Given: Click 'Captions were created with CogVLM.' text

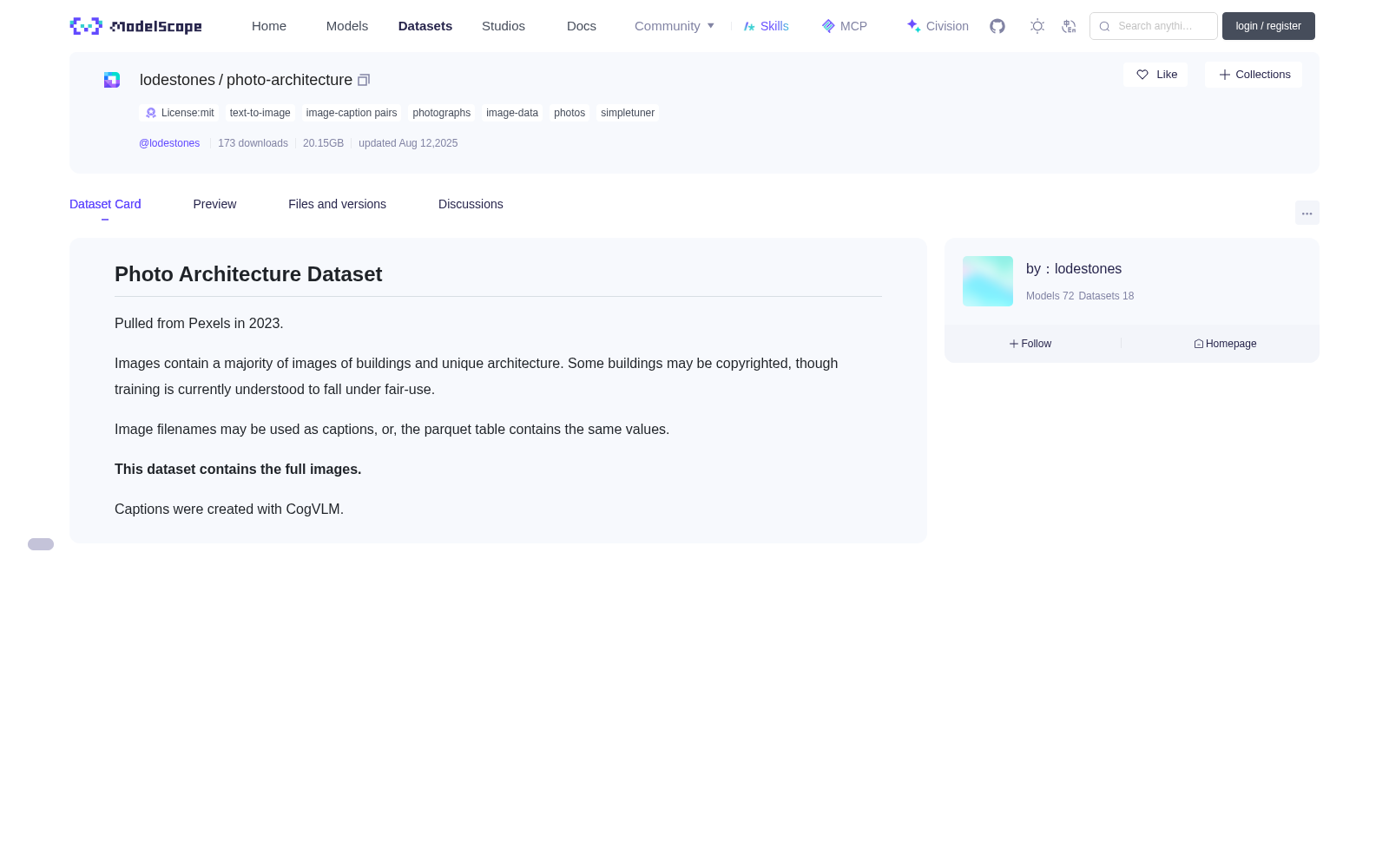Looking at the screenshot, I should [x=229, y=510].
